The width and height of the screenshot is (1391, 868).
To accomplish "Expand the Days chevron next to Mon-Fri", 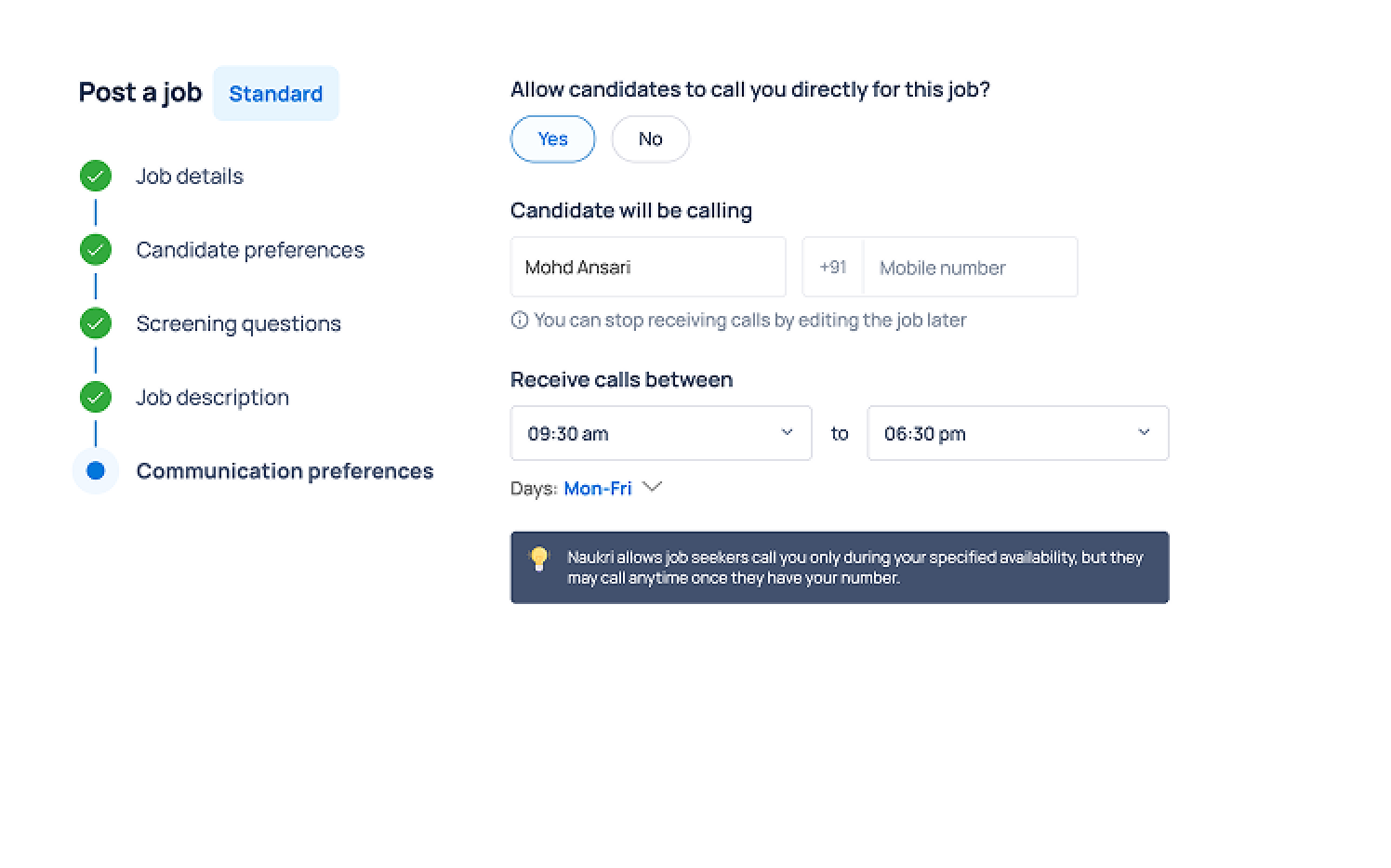I will tap(653, 487).
